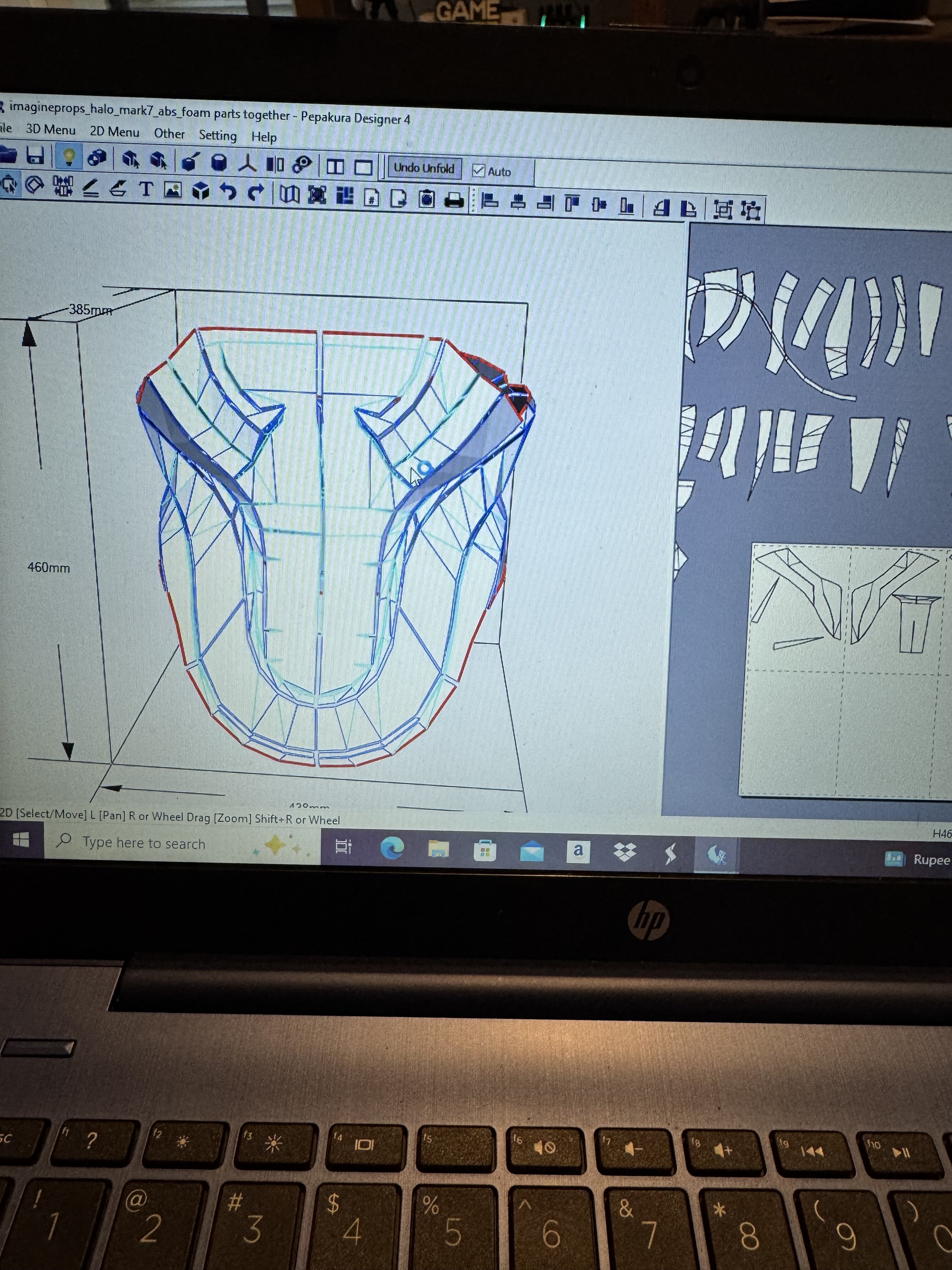The image size is (952, 1270).
Task: Choose the Join/Disjoin faces tool
Action: coord(63,186)
